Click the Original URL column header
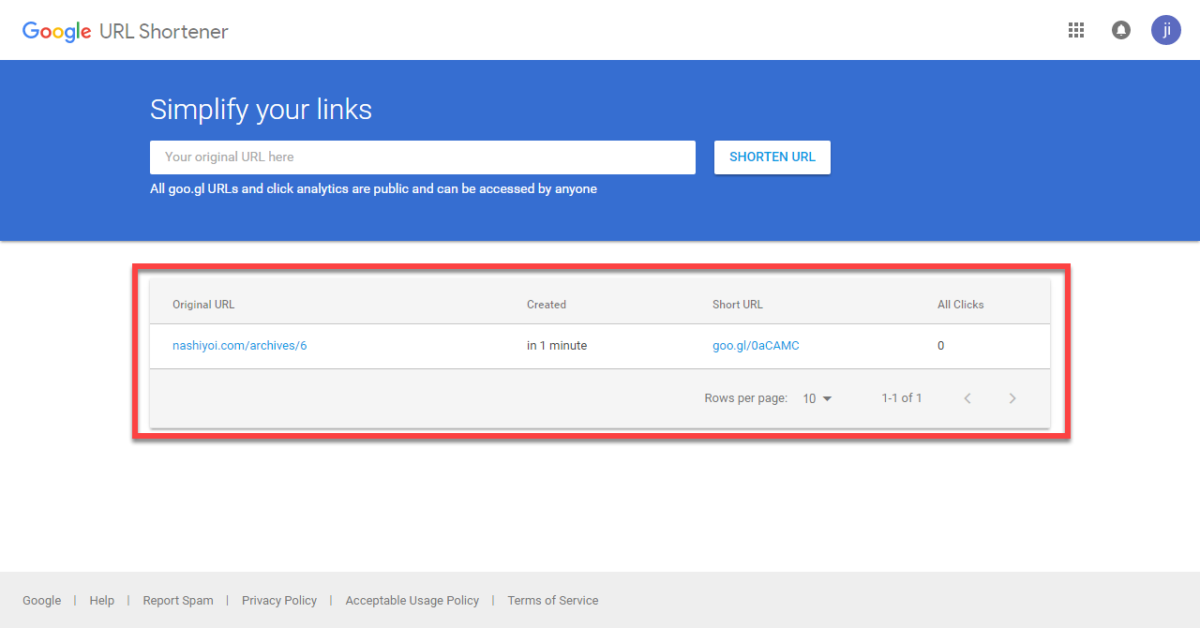Viewport: 1200px width, 628px height. pyautogui.click(x=203, y=304)
